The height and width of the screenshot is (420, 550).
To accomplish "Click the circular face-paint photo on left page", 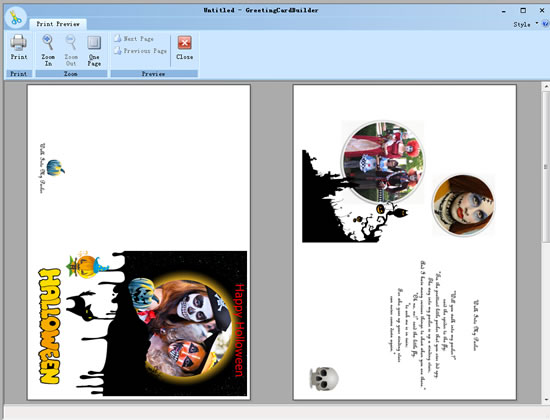I will pyautogui.click(x=188, y=327).
